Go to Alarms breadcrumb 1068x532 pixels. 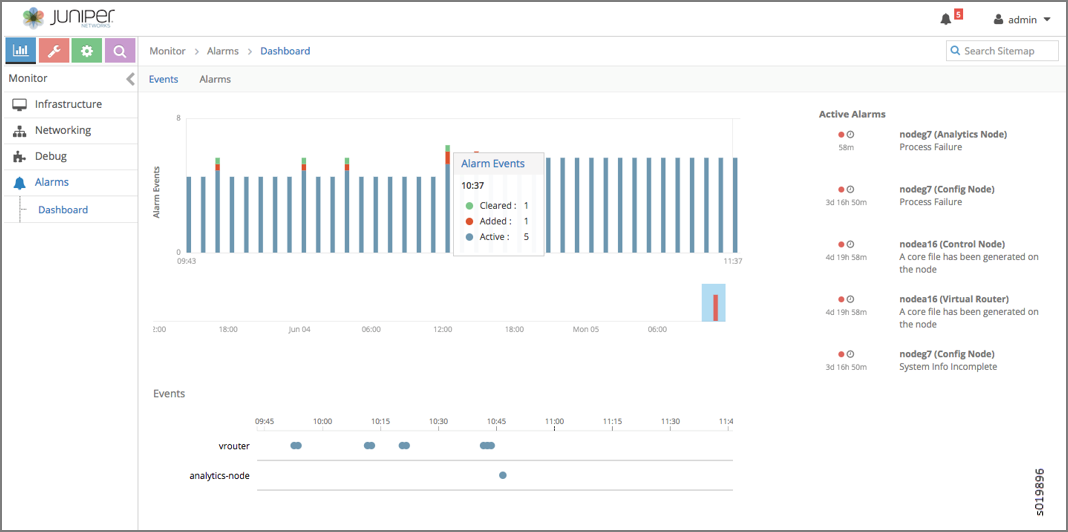pyautogui.click(x=223, y=51)
